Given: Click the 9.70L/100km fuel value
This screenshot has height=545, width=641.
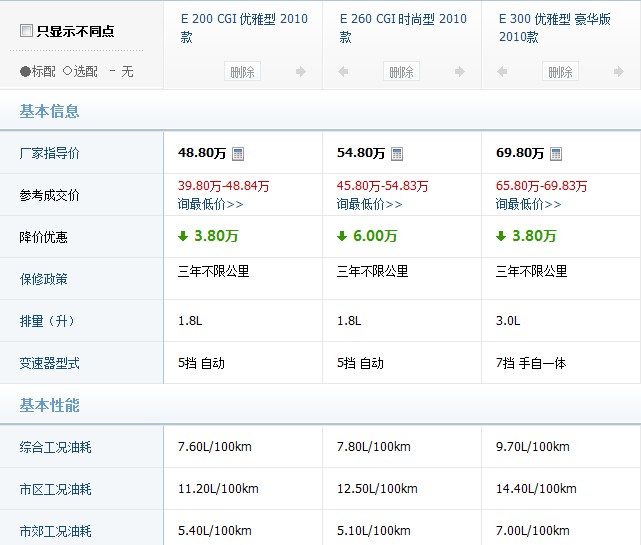Looking at the screenshot, I should pyautogui.click(x=533, y=446).
